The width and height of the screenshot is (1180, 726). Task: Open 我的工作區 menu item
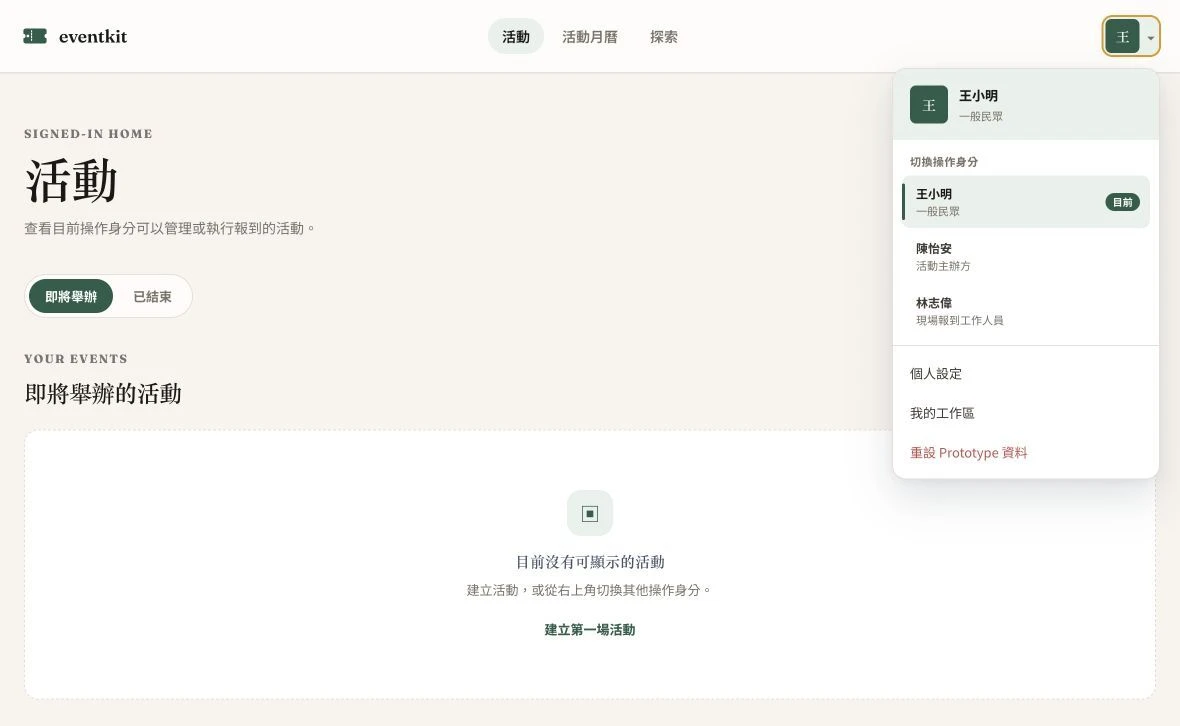[1026, 413]
